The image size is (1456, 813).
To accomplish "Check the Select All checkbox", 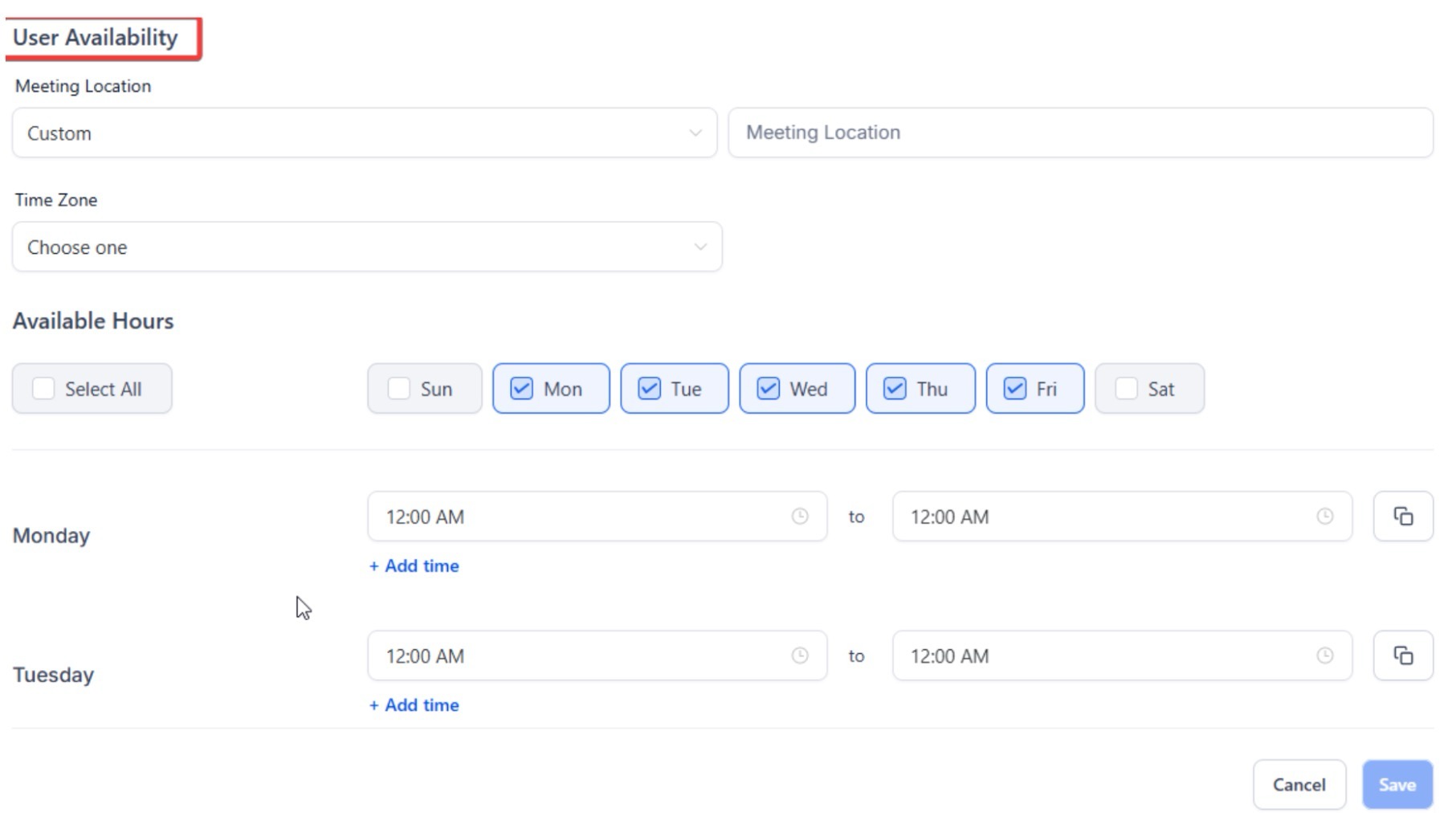I will pyautogui.click(x=43, y=389).
